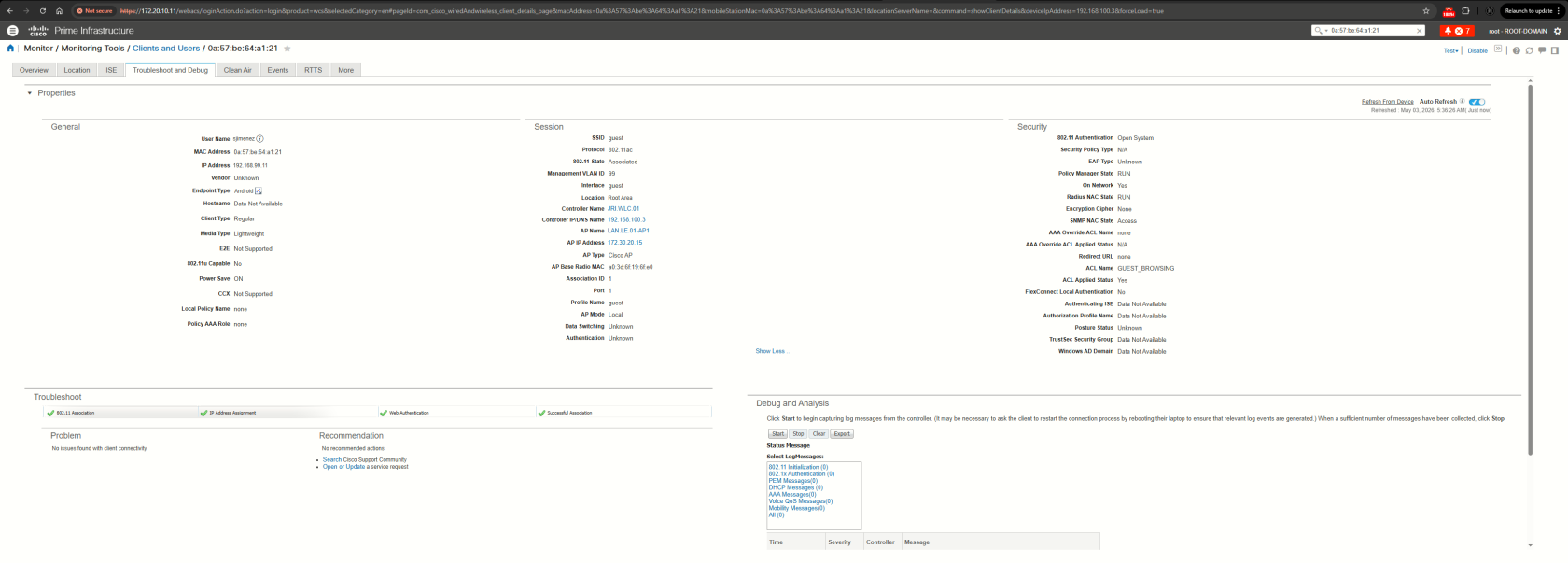Switch to the Overview tab

[x=34, y=70]
